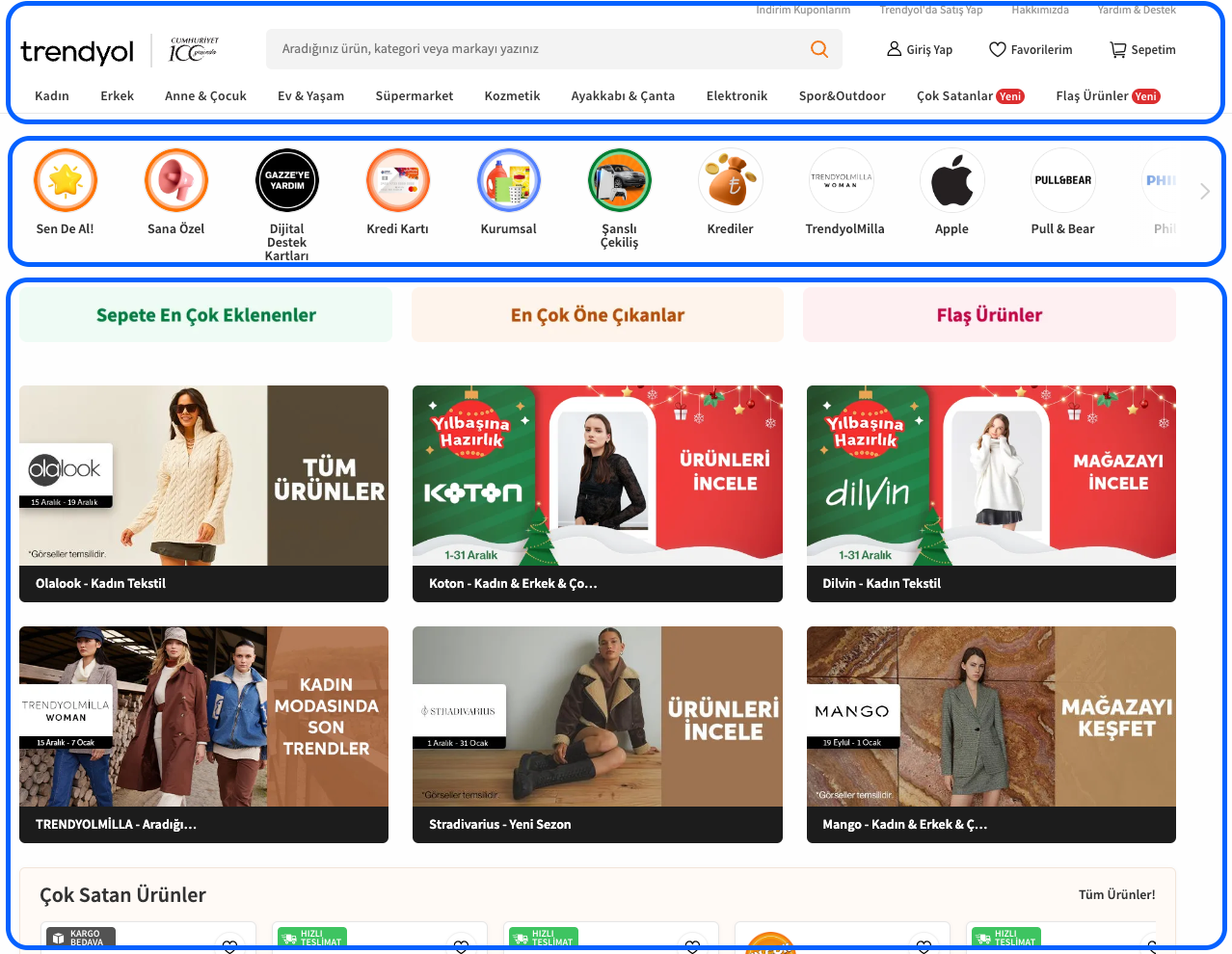Open the Kurumsal icon
This screenshot has width=1232, height=954.
(509, 180)
